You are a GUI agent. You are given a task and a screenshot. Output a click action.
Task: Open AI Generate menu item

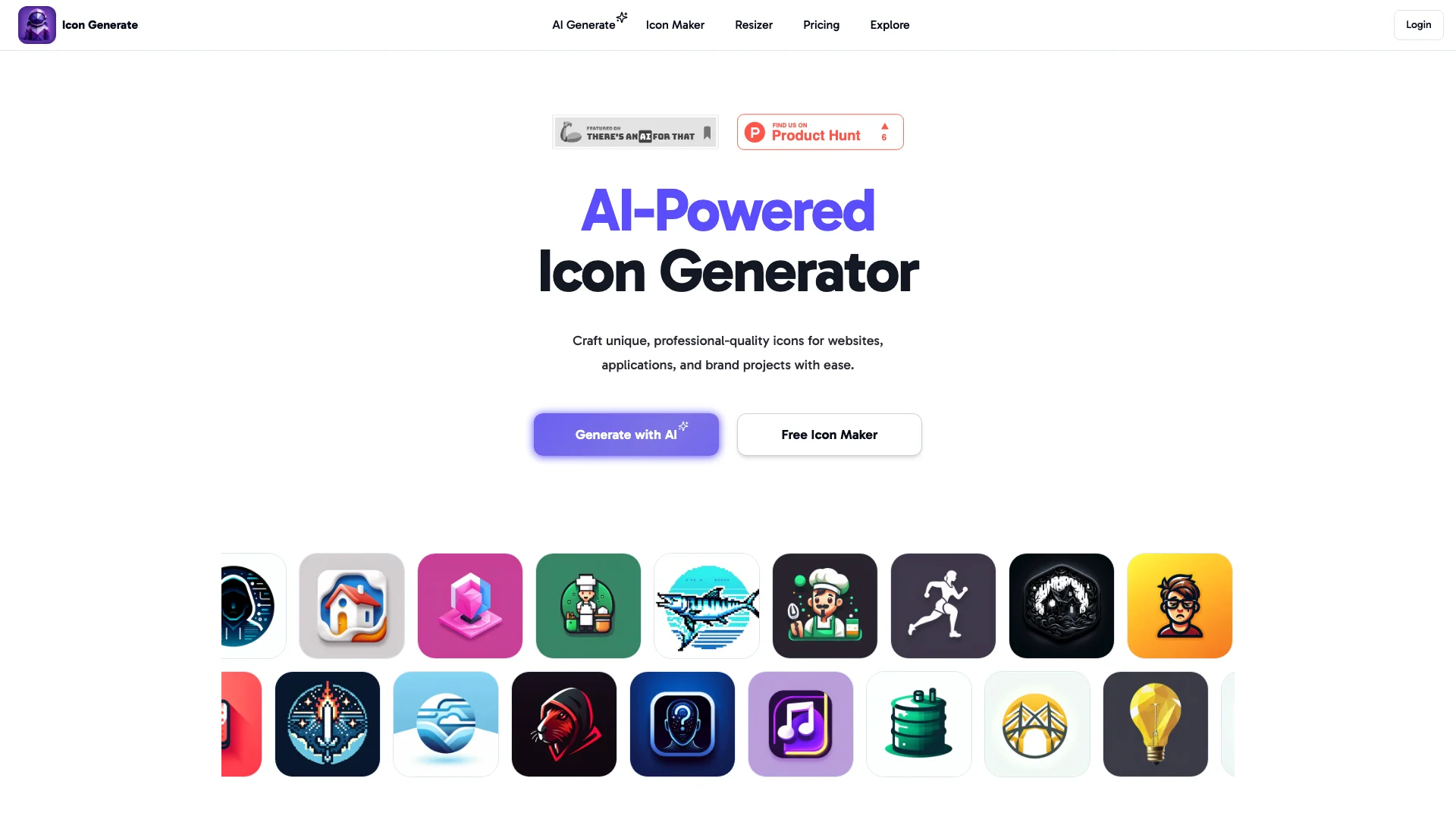tap(583, 24)
